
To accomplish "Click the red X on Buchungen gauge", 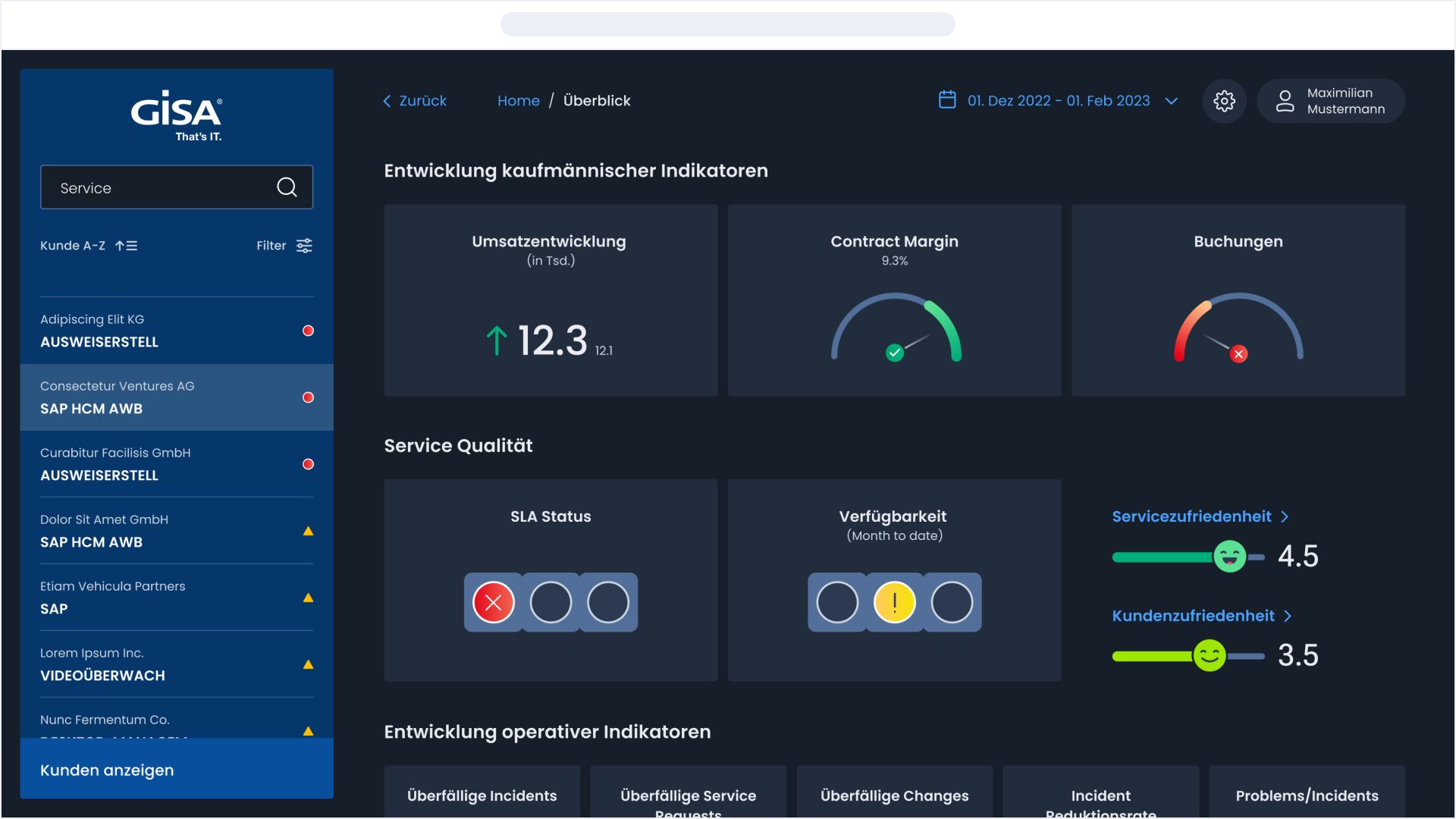I will click(x=1238, y=354).
